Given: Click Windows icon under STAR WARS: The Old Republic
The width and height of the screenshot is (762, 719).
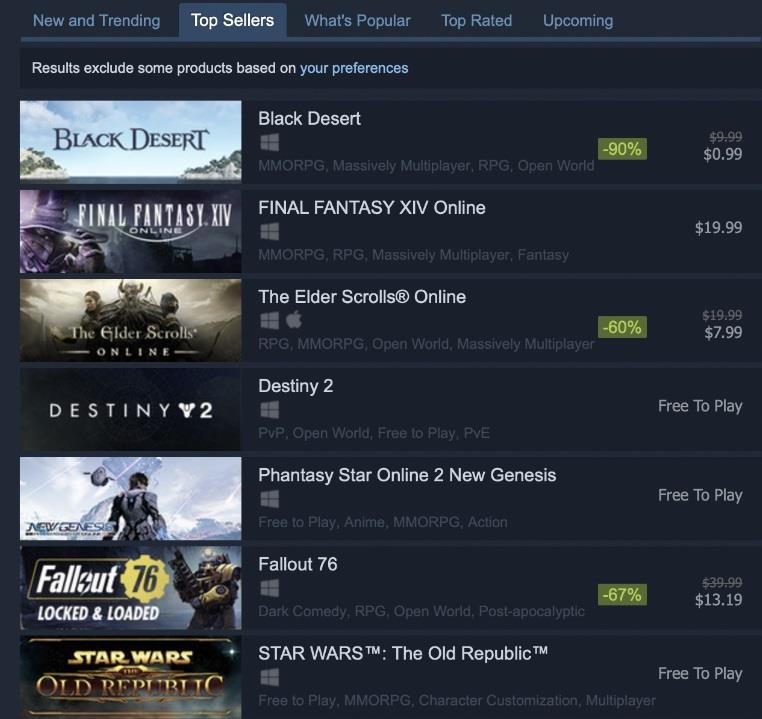Looking at the screenshot, I should click(x=269, y=677).
